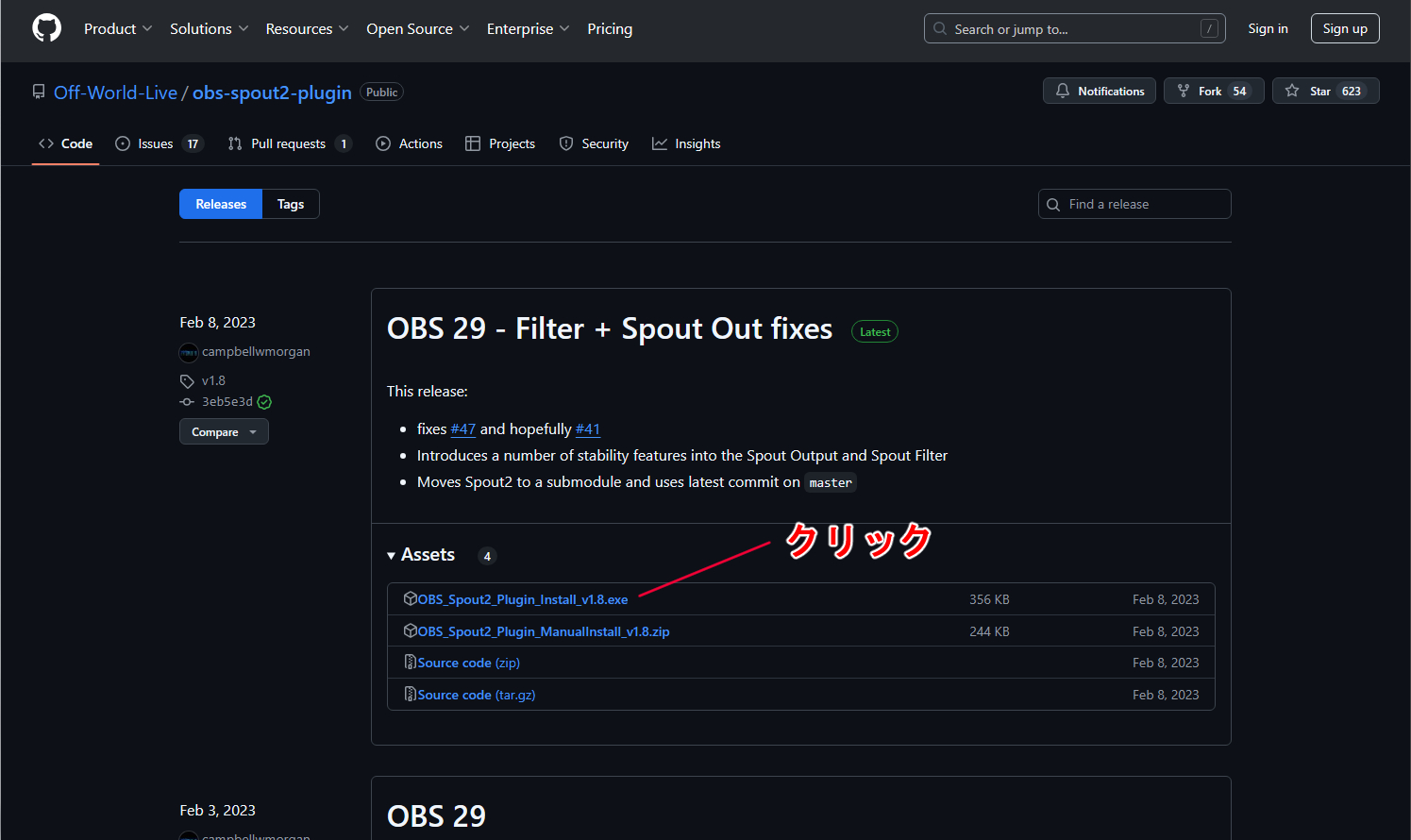Open issue #47 link

[463, 428]
